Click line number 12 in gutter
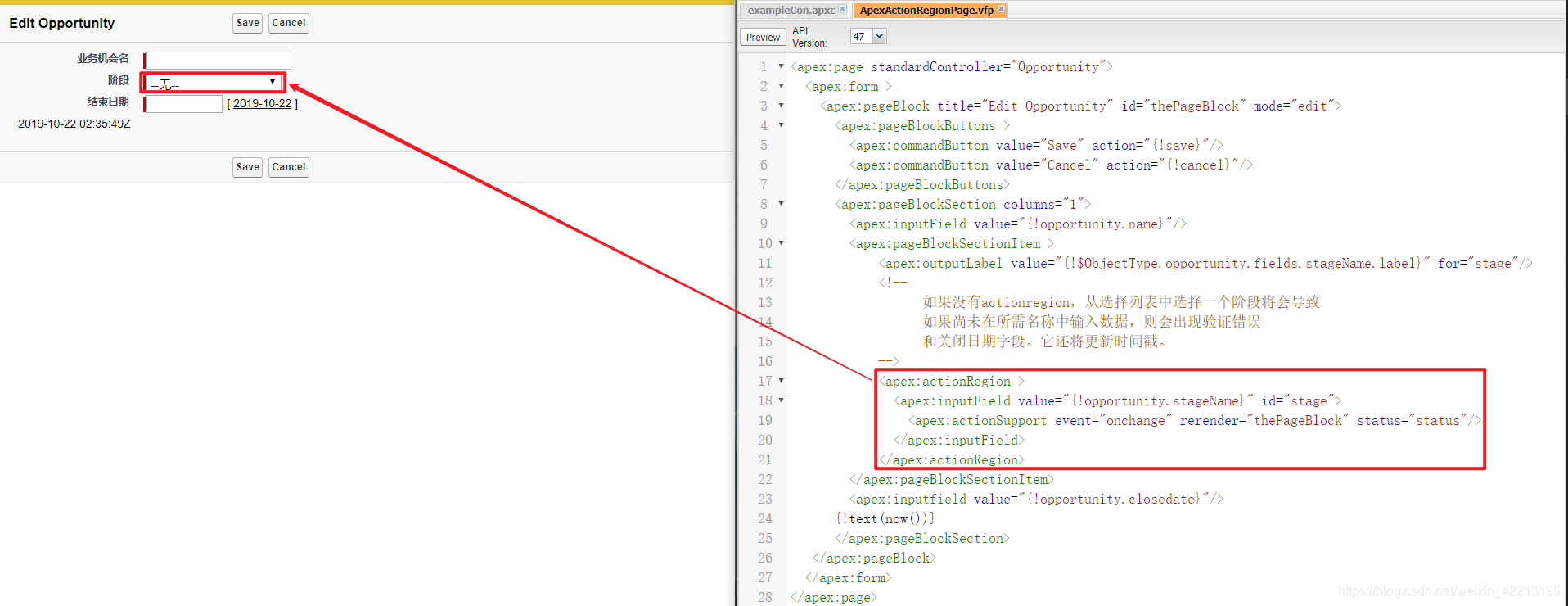 point(764,283)
